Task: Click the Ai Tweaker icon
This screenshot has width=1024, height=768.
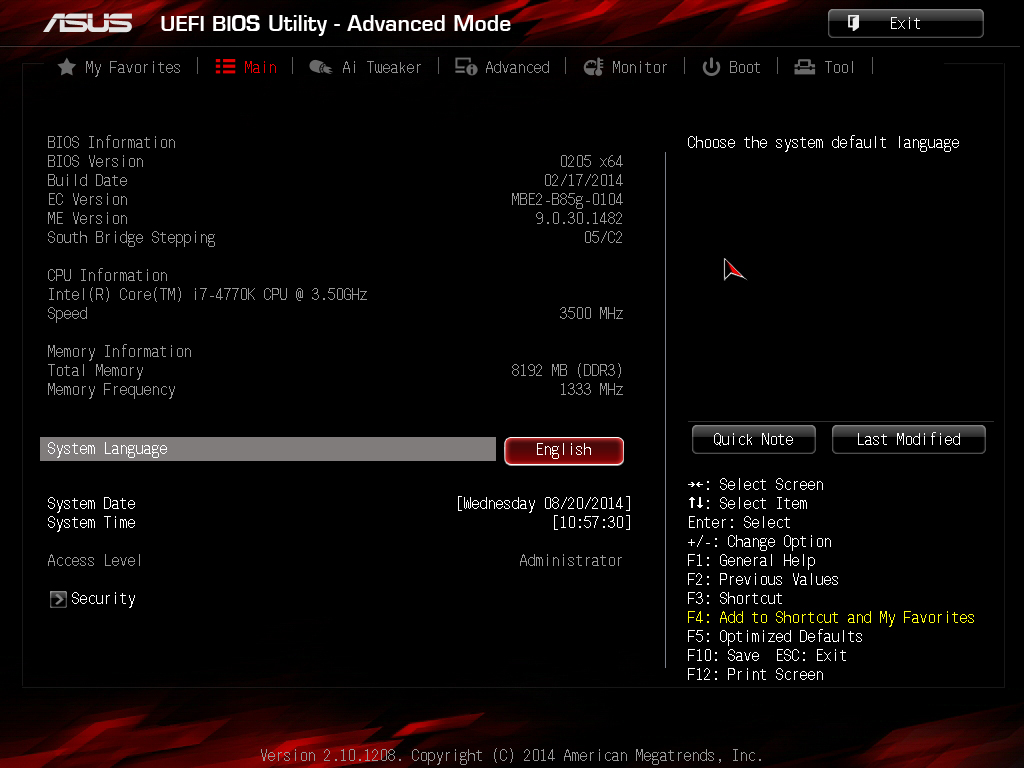Action: [321, 67]
